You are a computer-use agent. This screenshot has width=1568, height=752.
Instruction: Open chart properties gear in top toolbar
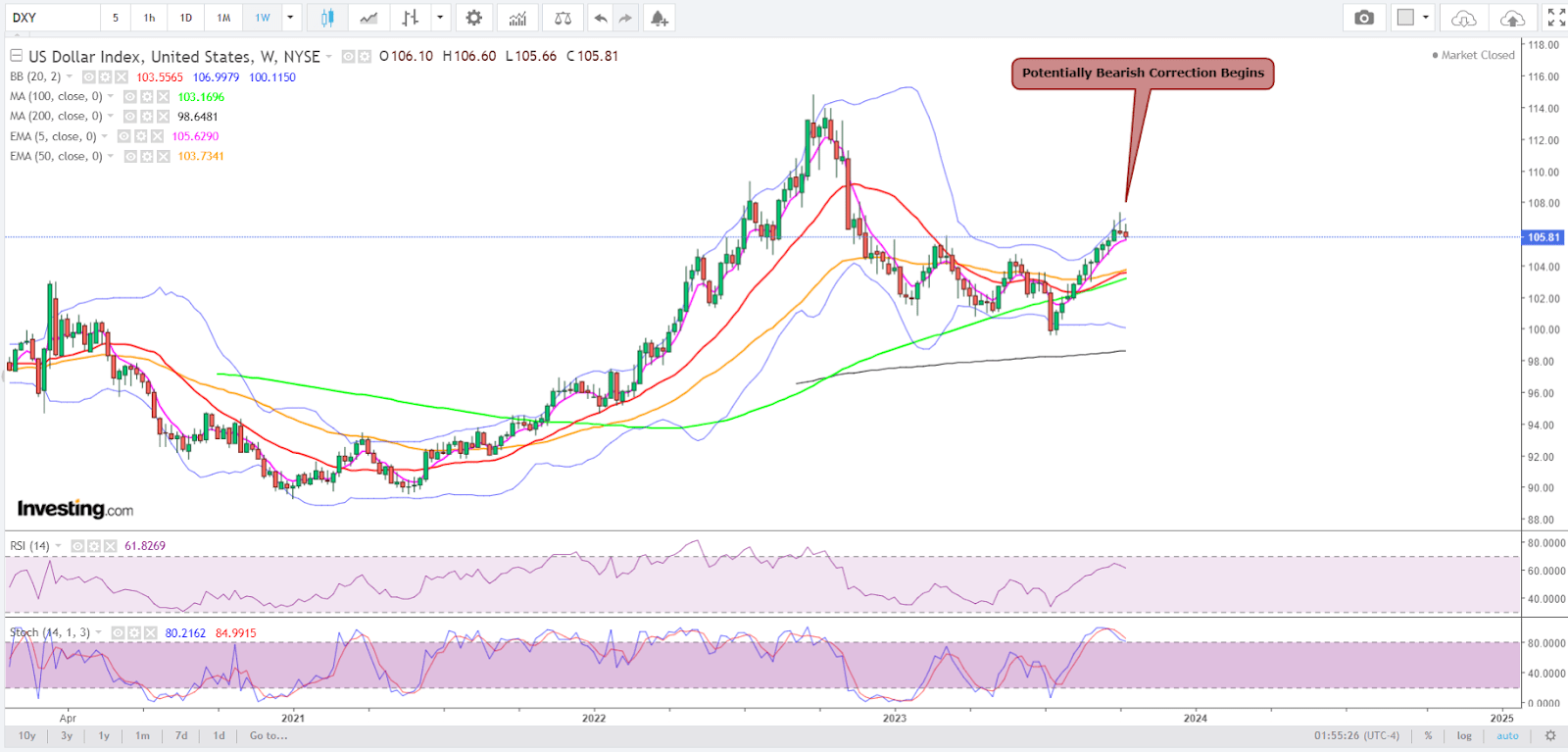[x=473, y=18]
